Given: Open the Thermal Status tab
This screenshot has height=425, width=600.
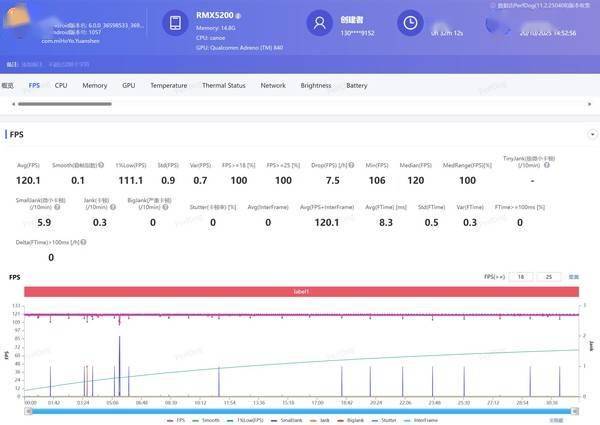Looking at the screenshot, I should coord(223,86).
